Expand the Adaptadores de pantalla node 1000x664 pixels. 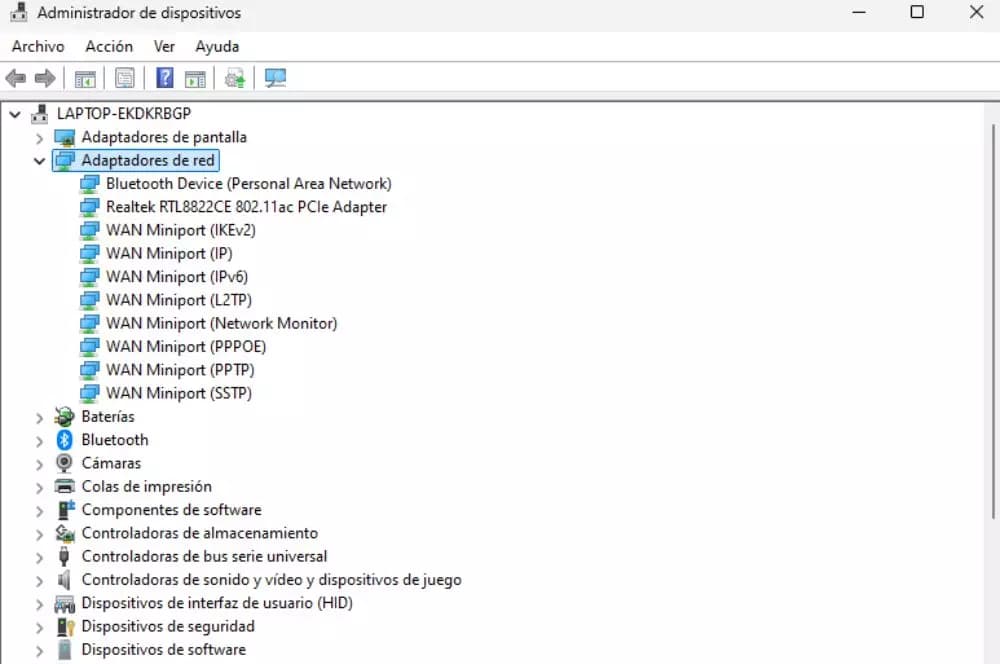39,138
